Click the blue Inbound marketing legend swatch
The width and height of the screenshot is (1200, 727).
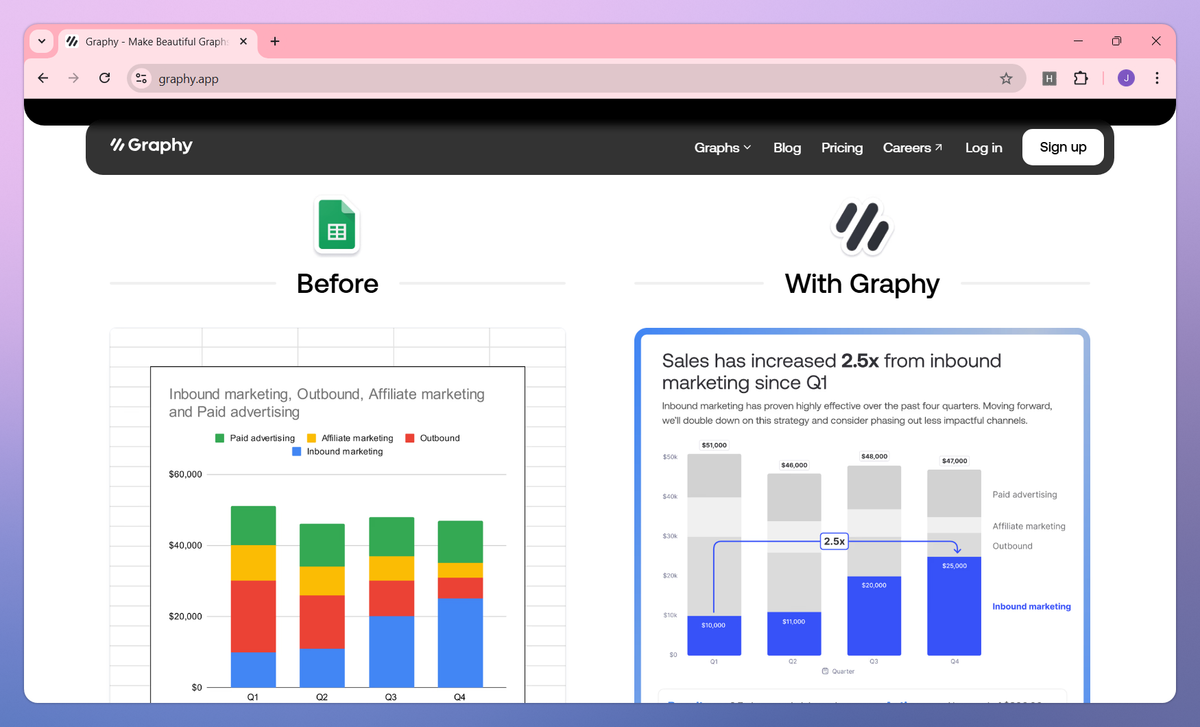[297, 452]
